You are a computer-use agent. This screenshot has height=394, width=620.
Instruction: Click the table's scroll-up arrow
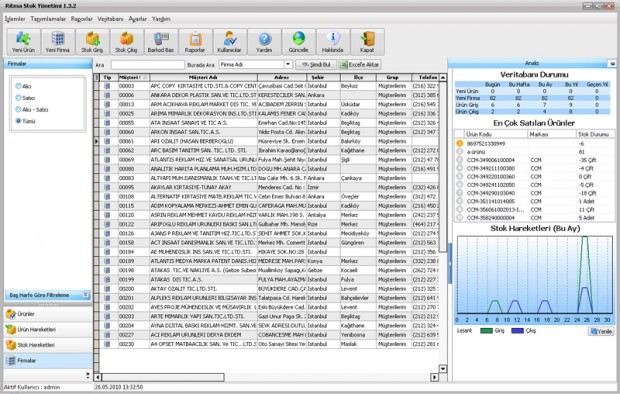point(443,78)
